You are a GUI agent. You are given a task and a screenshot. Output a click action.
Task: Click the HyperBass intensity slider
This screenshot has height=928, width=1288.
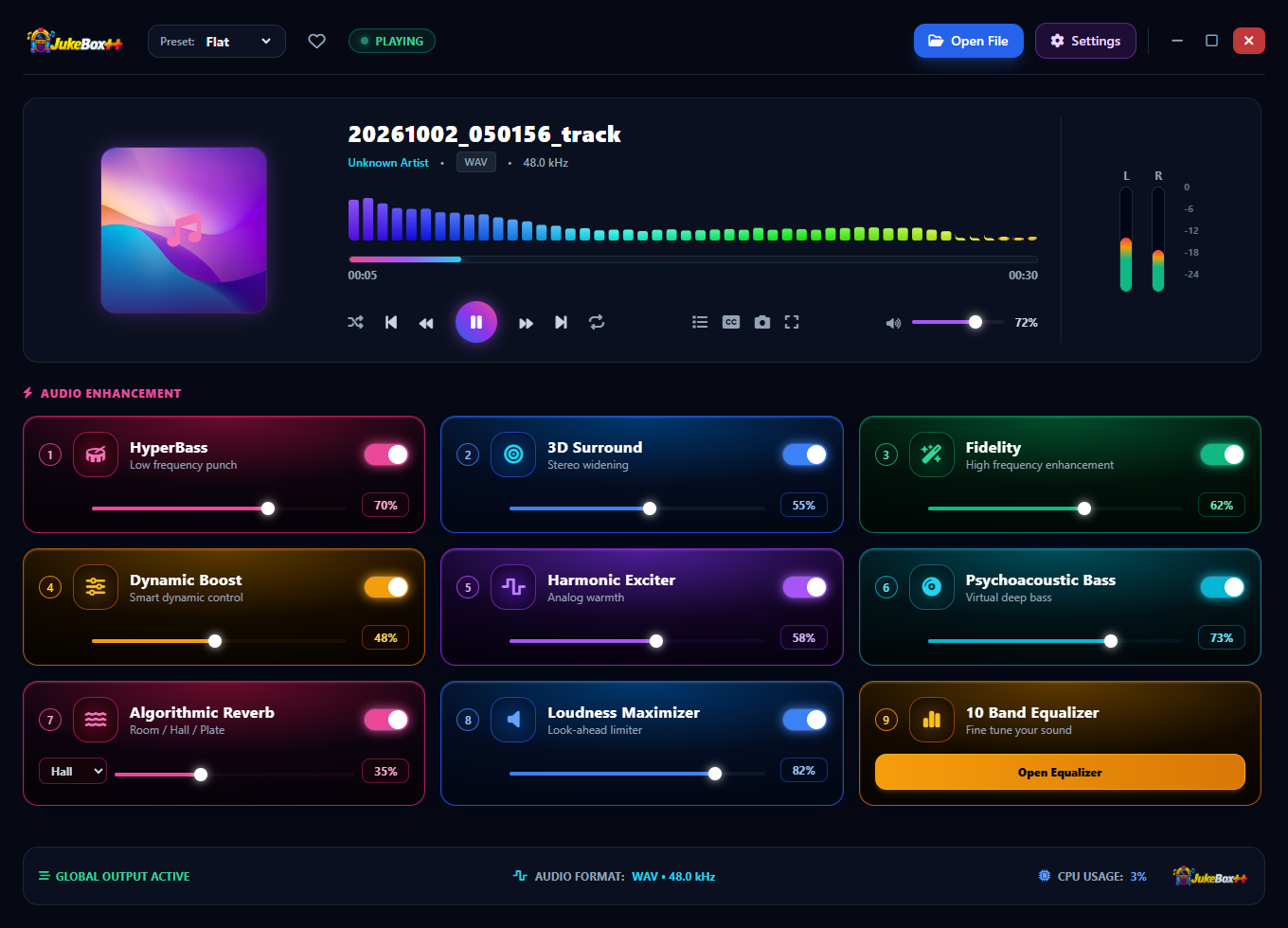point(219,509)
